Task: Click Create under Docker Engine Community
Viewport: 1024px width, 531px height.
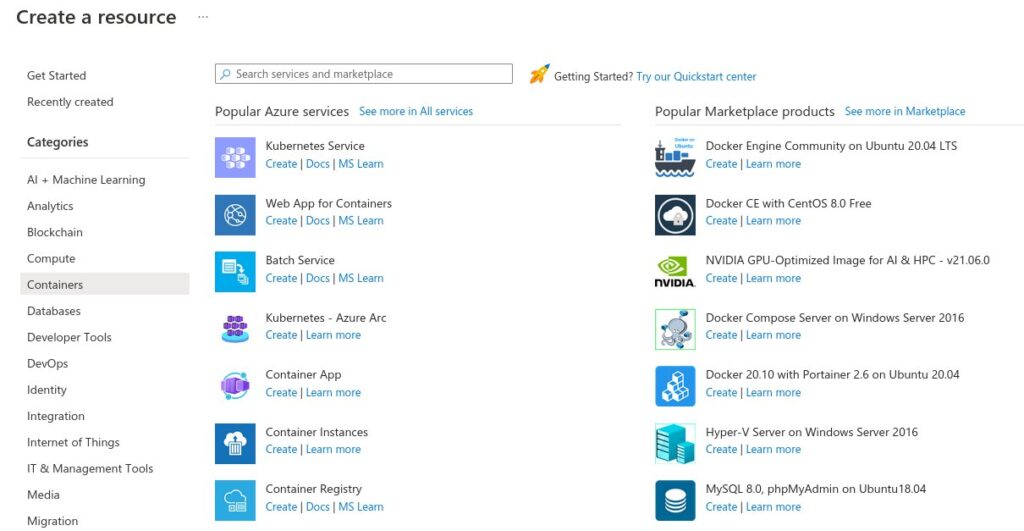Action: click(x=722, y=164)
